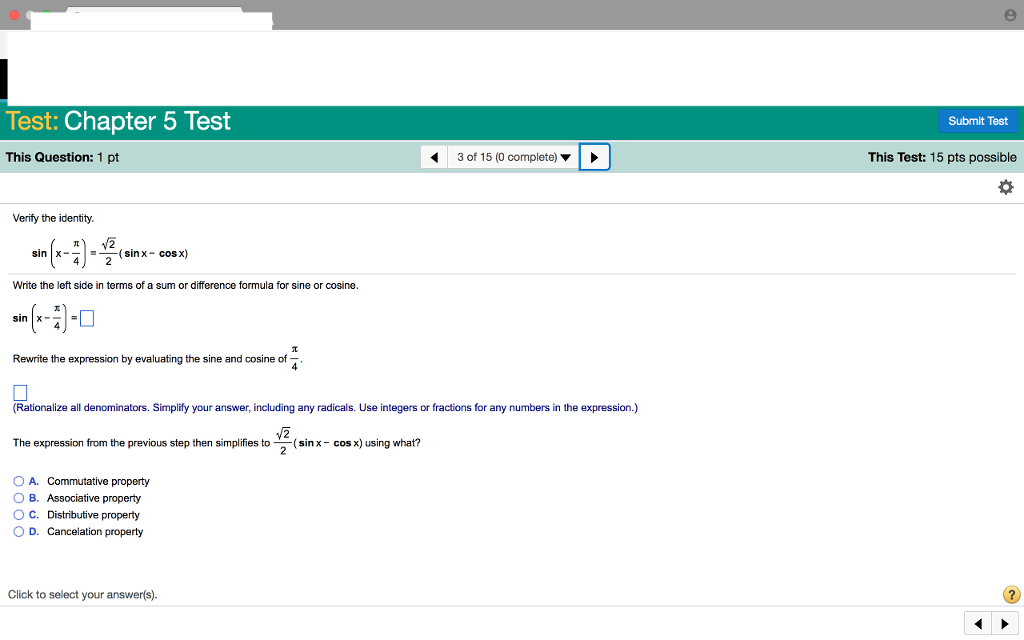Click the first answer input box
The width and height of the screenshot is (1024, 640).
[x=87, y=317]
